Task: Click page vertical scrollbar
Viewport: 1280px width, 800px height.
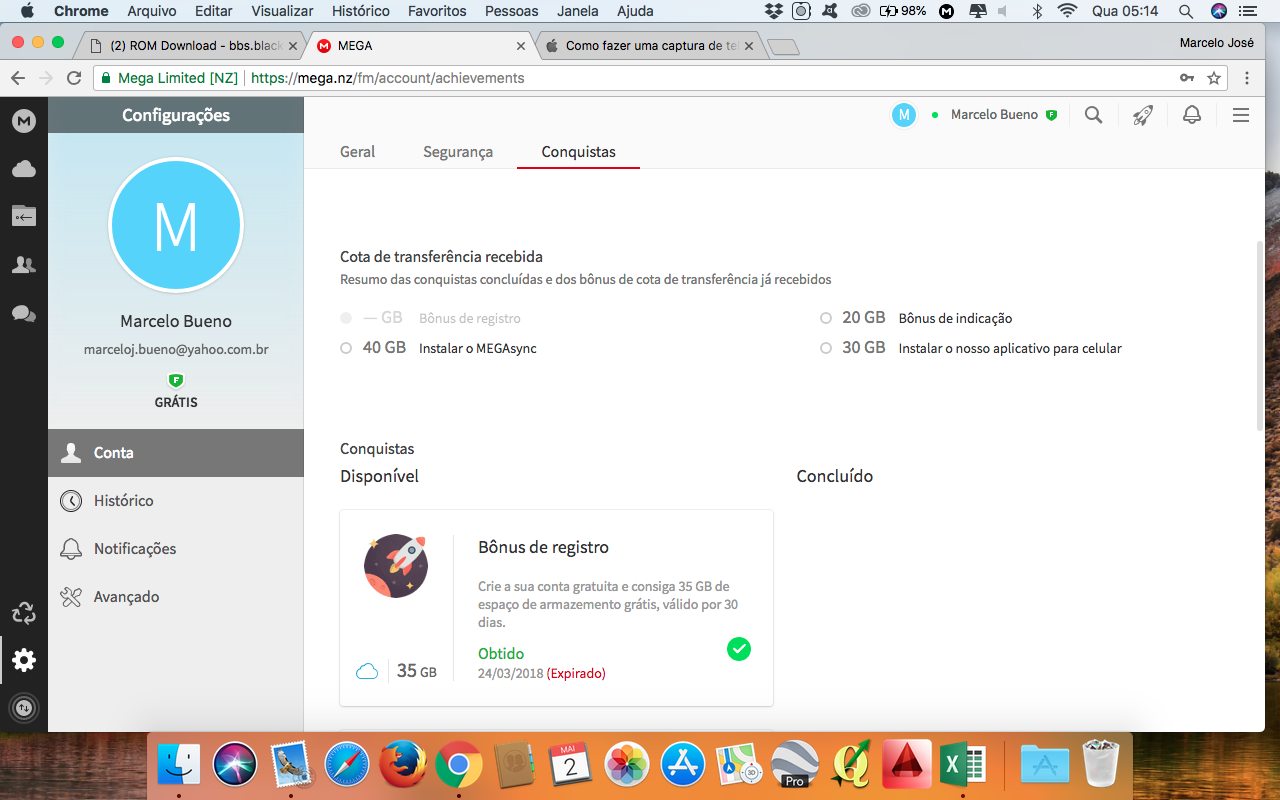Action: click(x=1259, y=335)
